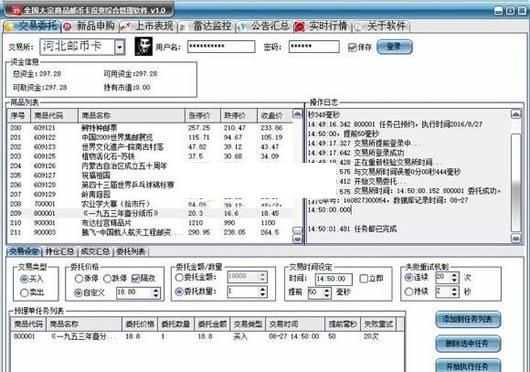Select the row 《一九五三年壹分纸币》
The width and height of the screenshot is (530, 372).
coord(149,213)
